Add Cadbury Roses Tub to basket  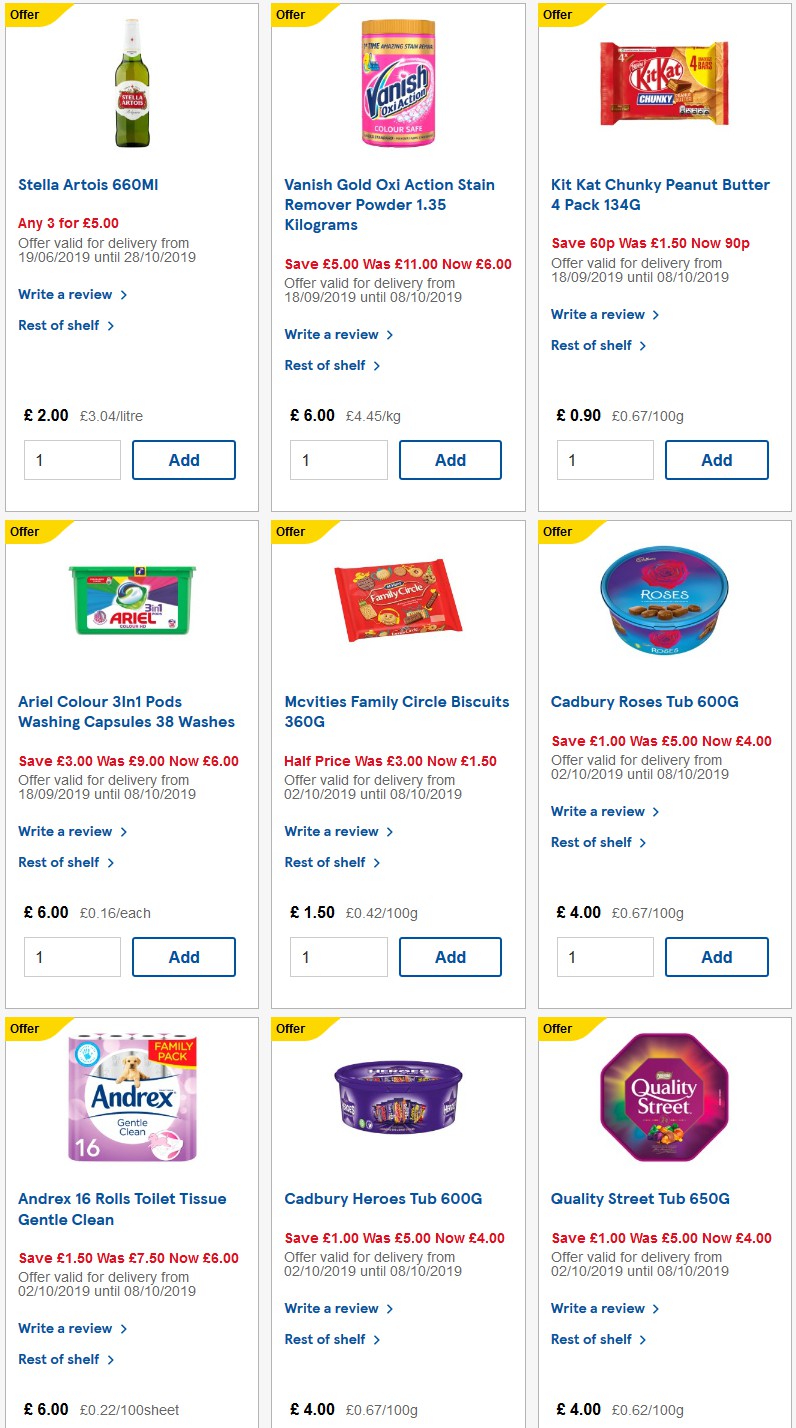coord(717,956)
